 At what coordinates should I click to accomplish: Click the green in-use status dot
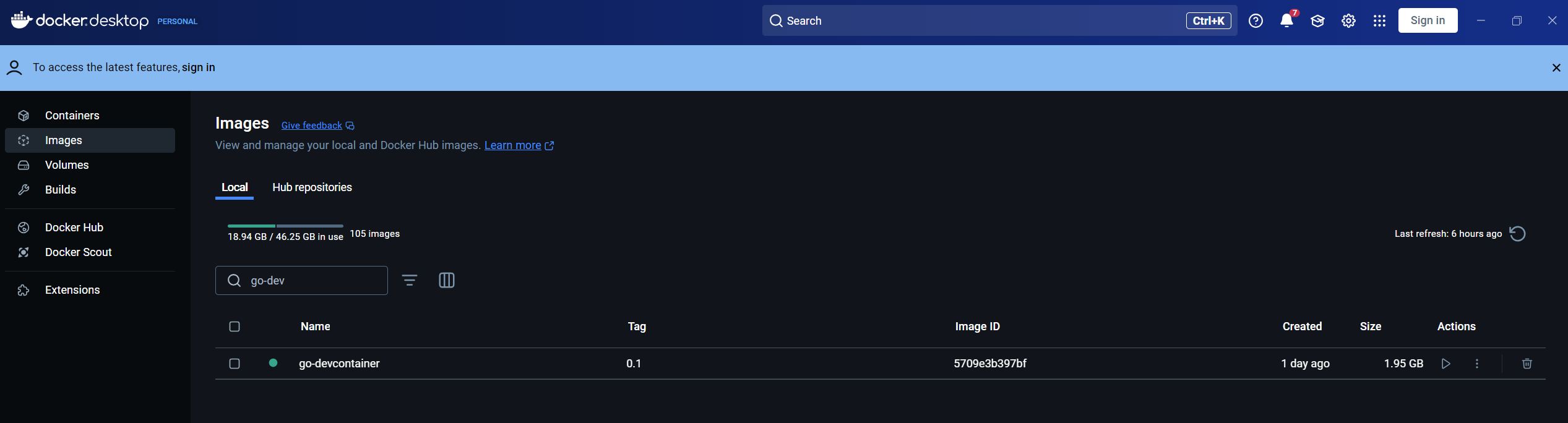273,363
